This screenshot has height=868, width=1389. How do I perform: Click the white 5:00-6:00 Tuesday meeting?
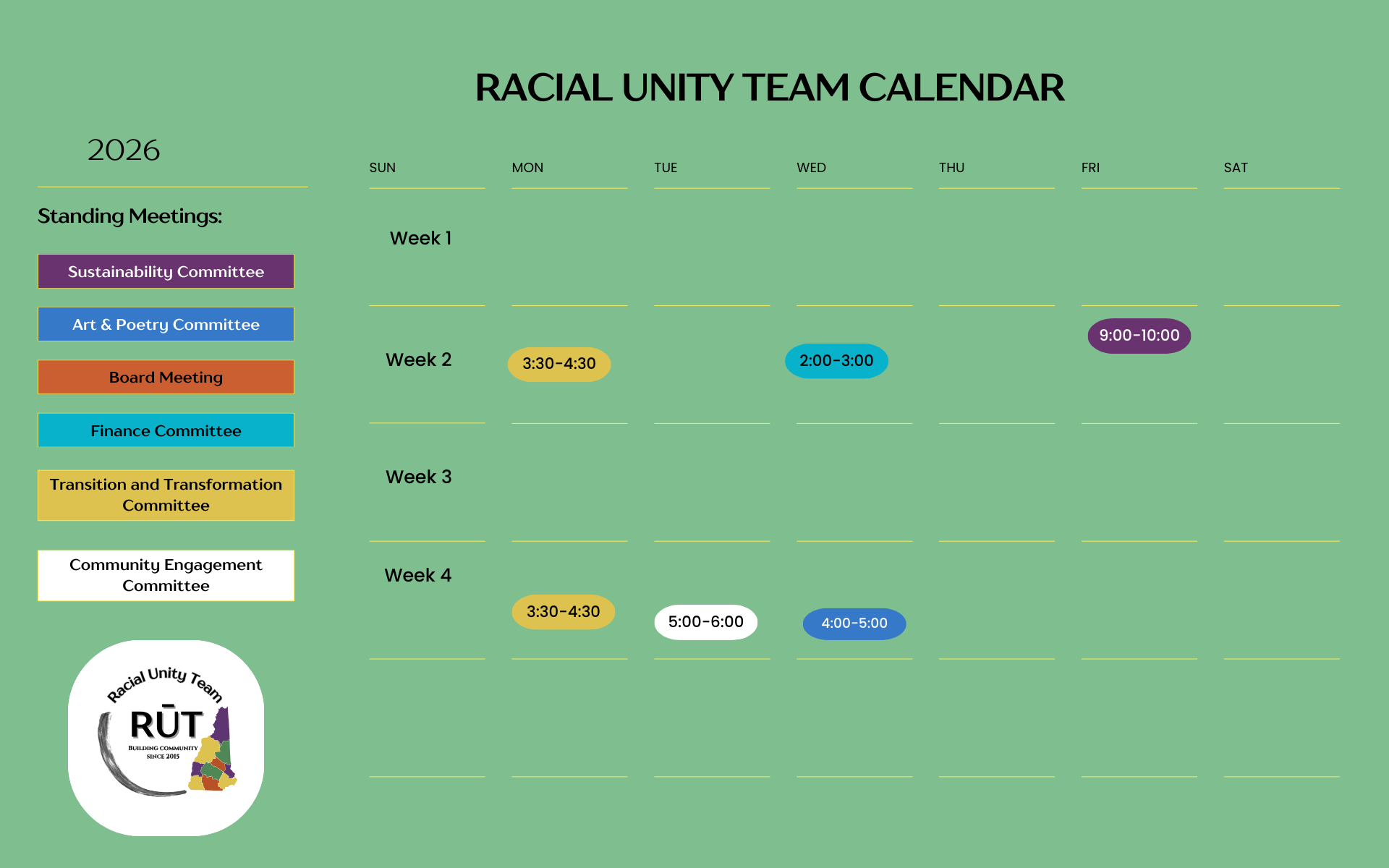[705, 622]
